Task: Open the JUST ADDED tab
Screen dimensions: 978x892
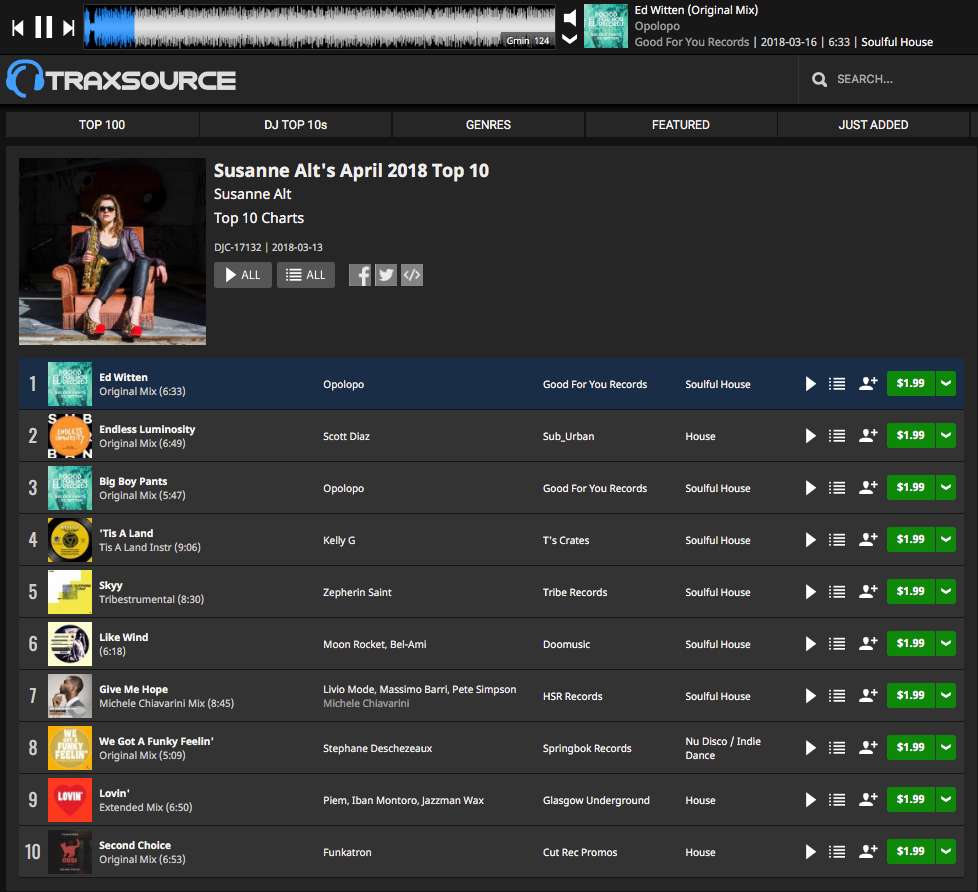Action: (873, 125)
